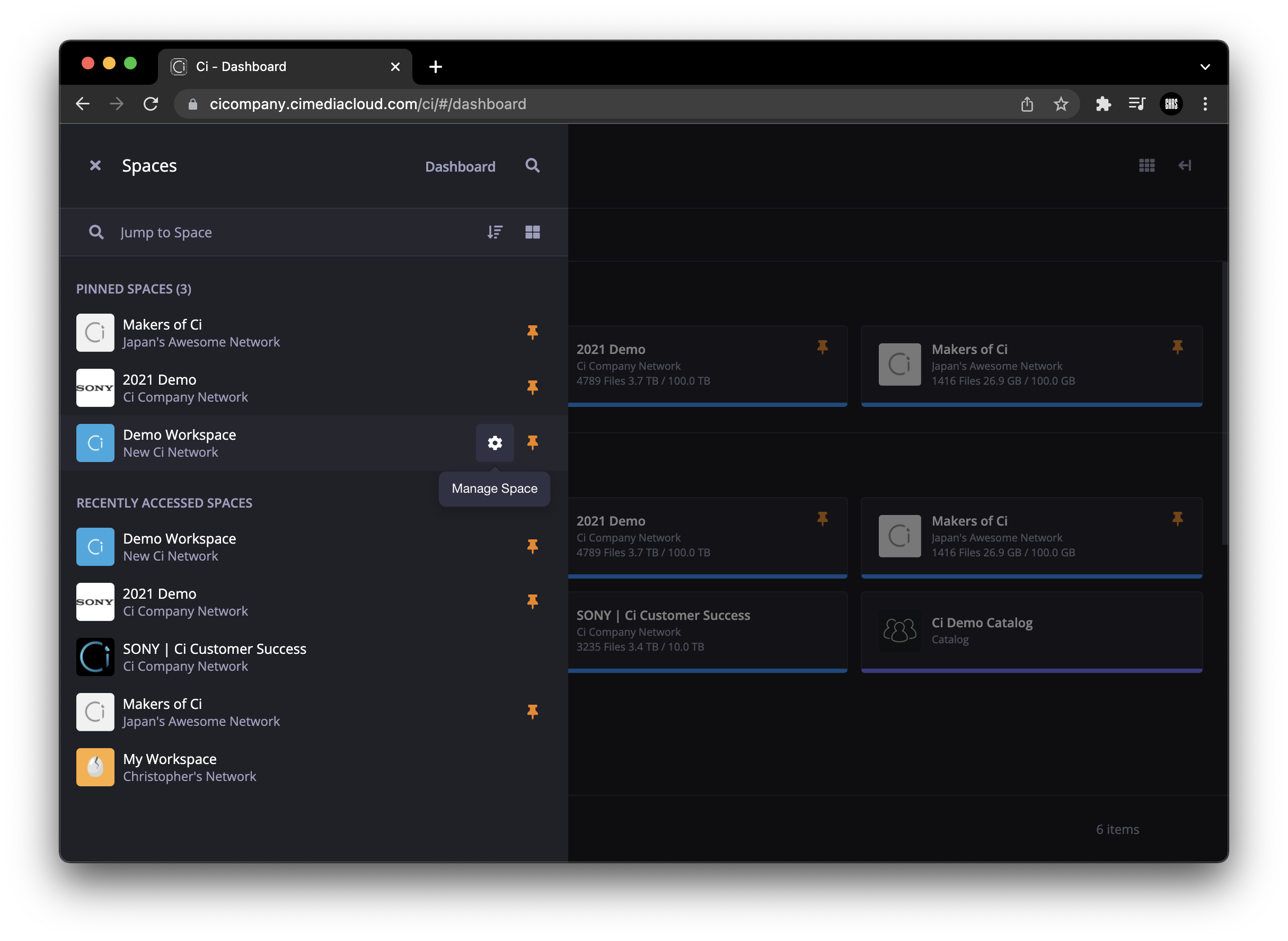
Task: Open tab search chevron dropdown
Action: click(1205, 67)
